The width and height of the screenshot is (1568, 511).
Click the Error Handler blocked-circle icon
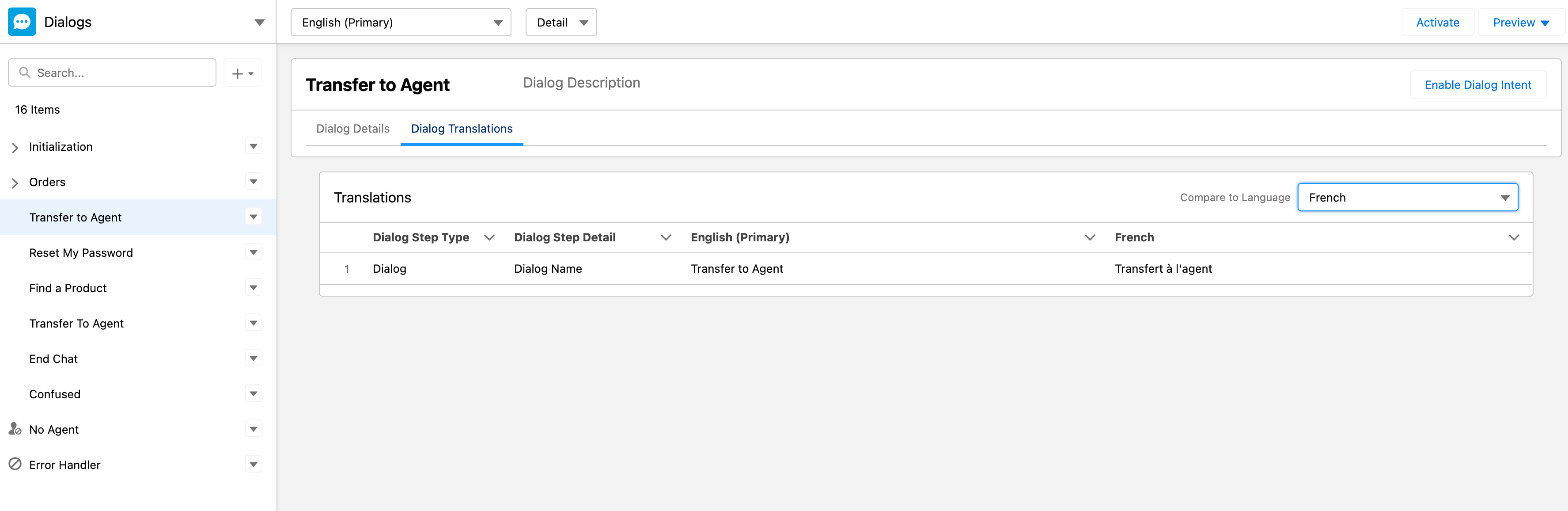[x=15, y=464]
